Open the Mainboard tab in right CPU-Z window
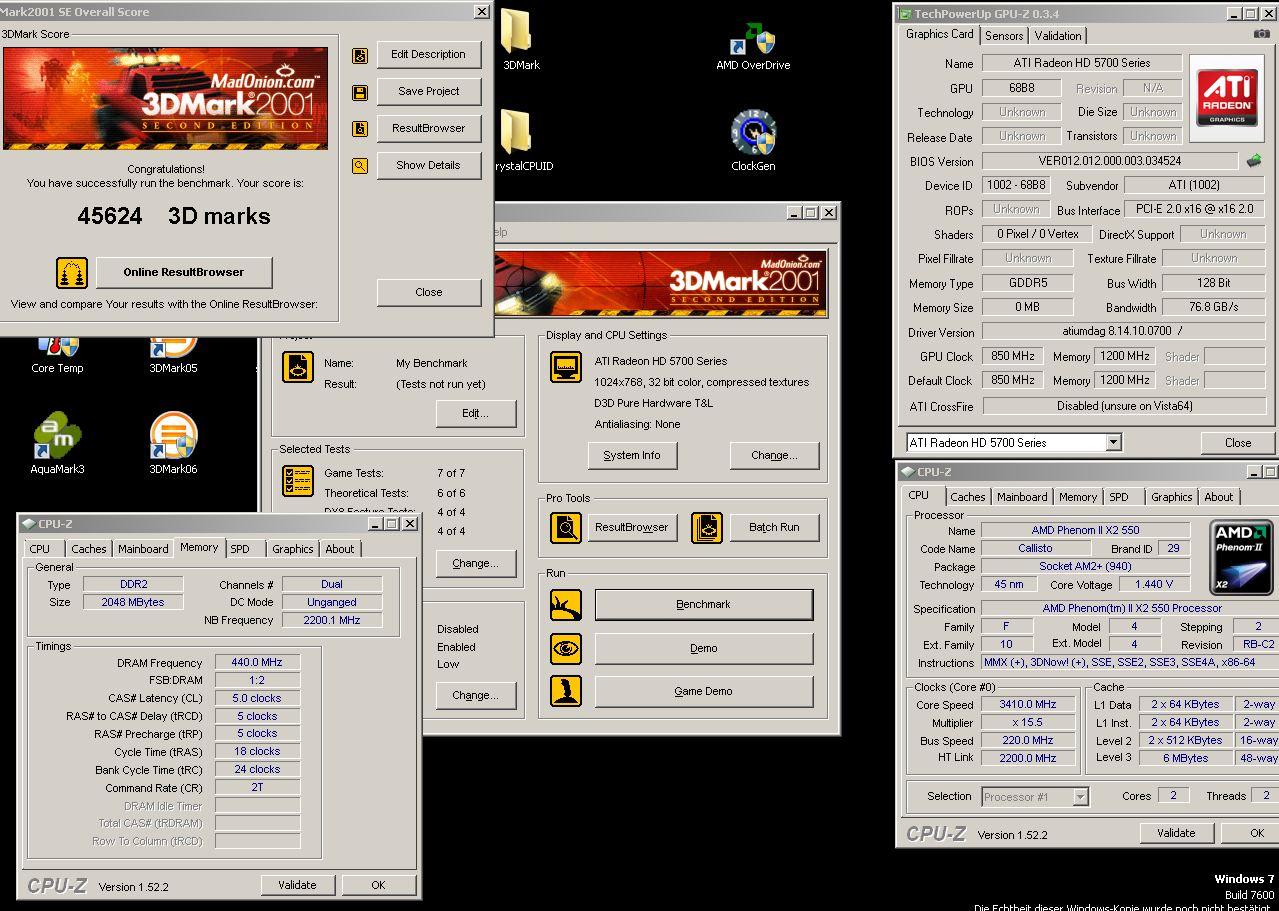The image size is (1279, 911). click(x=1022, y=497)
